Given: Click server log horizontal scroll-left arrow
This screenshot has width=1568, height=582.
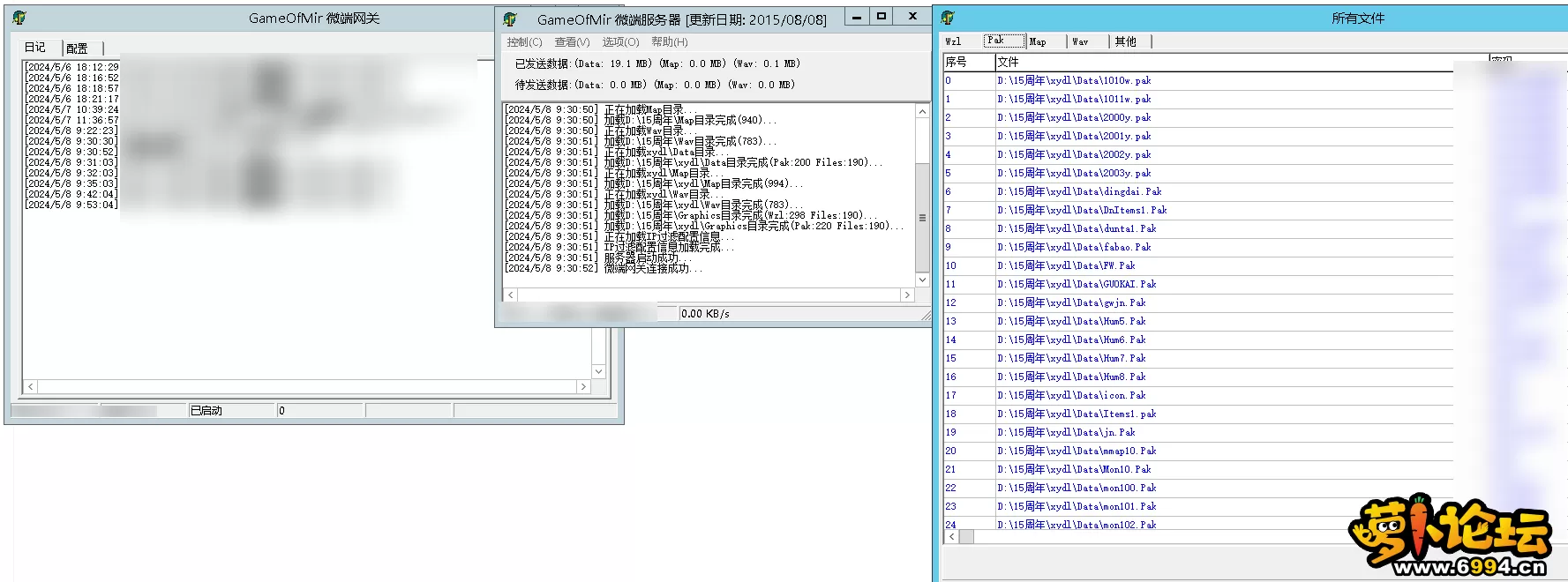Looking at the screenshot, I should pos(511,295).
